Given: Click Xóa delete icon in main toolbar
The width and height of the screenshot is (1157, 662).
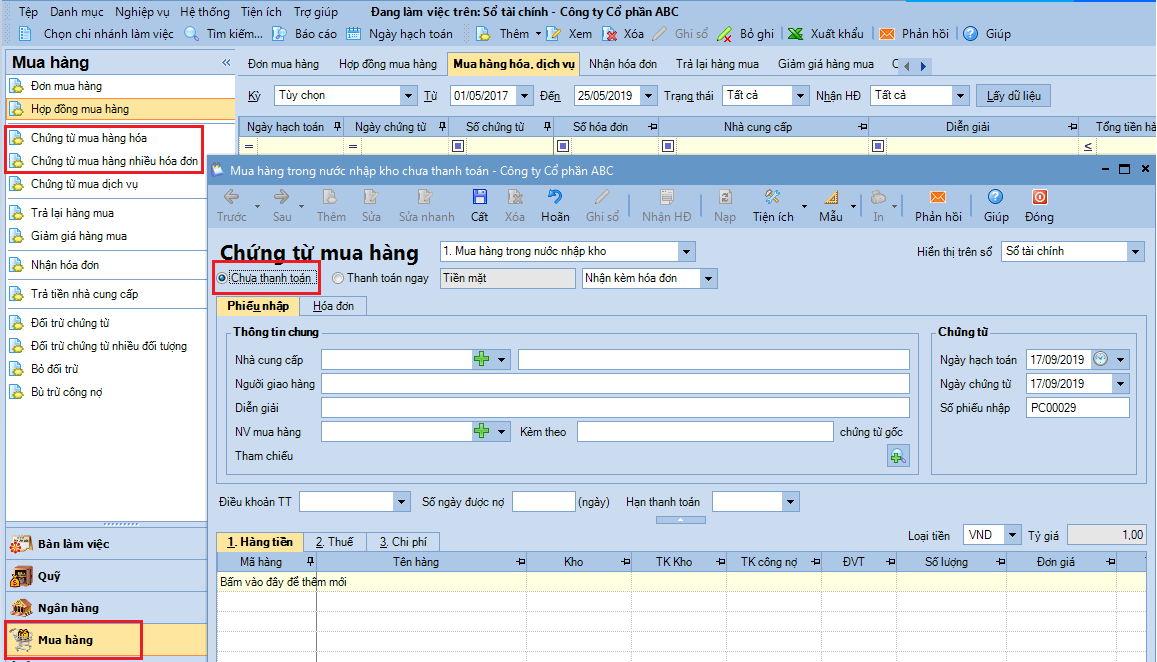Looking at the screenshot, I should (609, 34).
